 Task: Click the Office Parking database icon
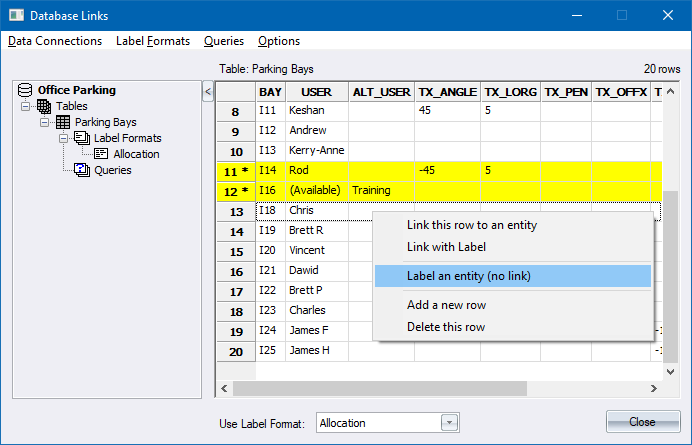pyautogui.click(x=25, y=90)
